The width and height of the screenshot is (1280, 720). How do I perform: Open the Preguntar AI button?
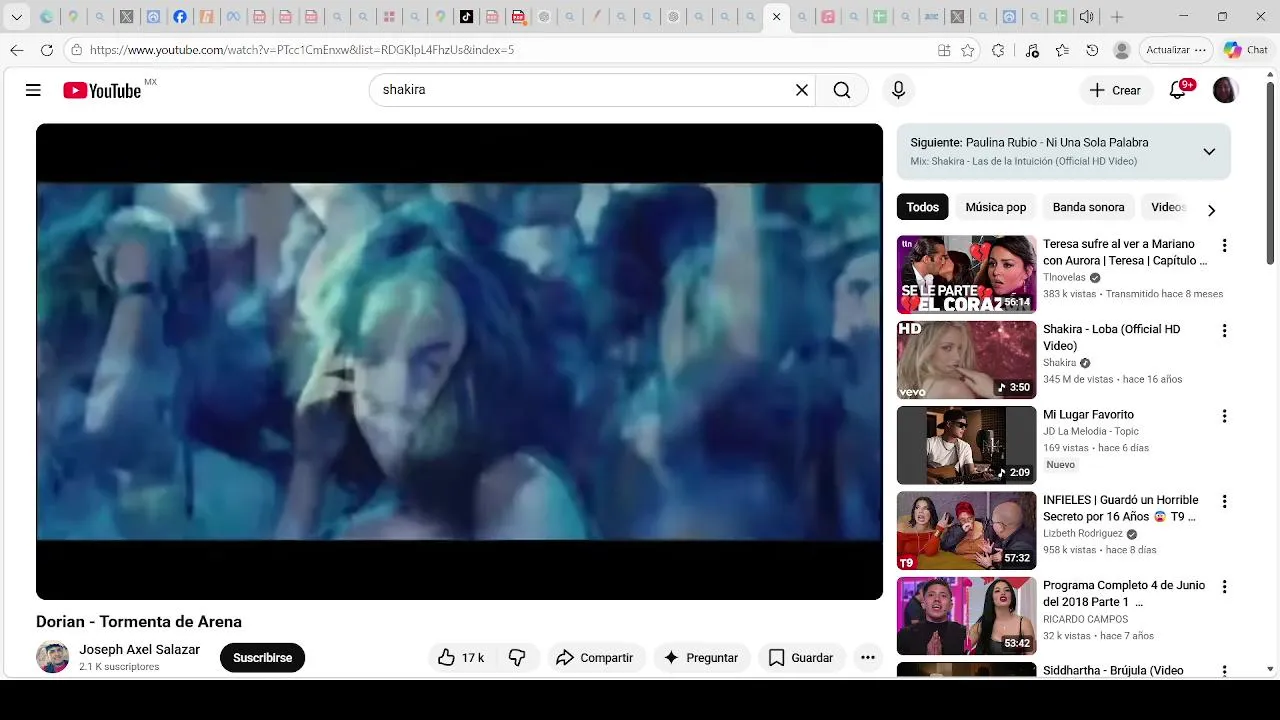pos(701,657)
